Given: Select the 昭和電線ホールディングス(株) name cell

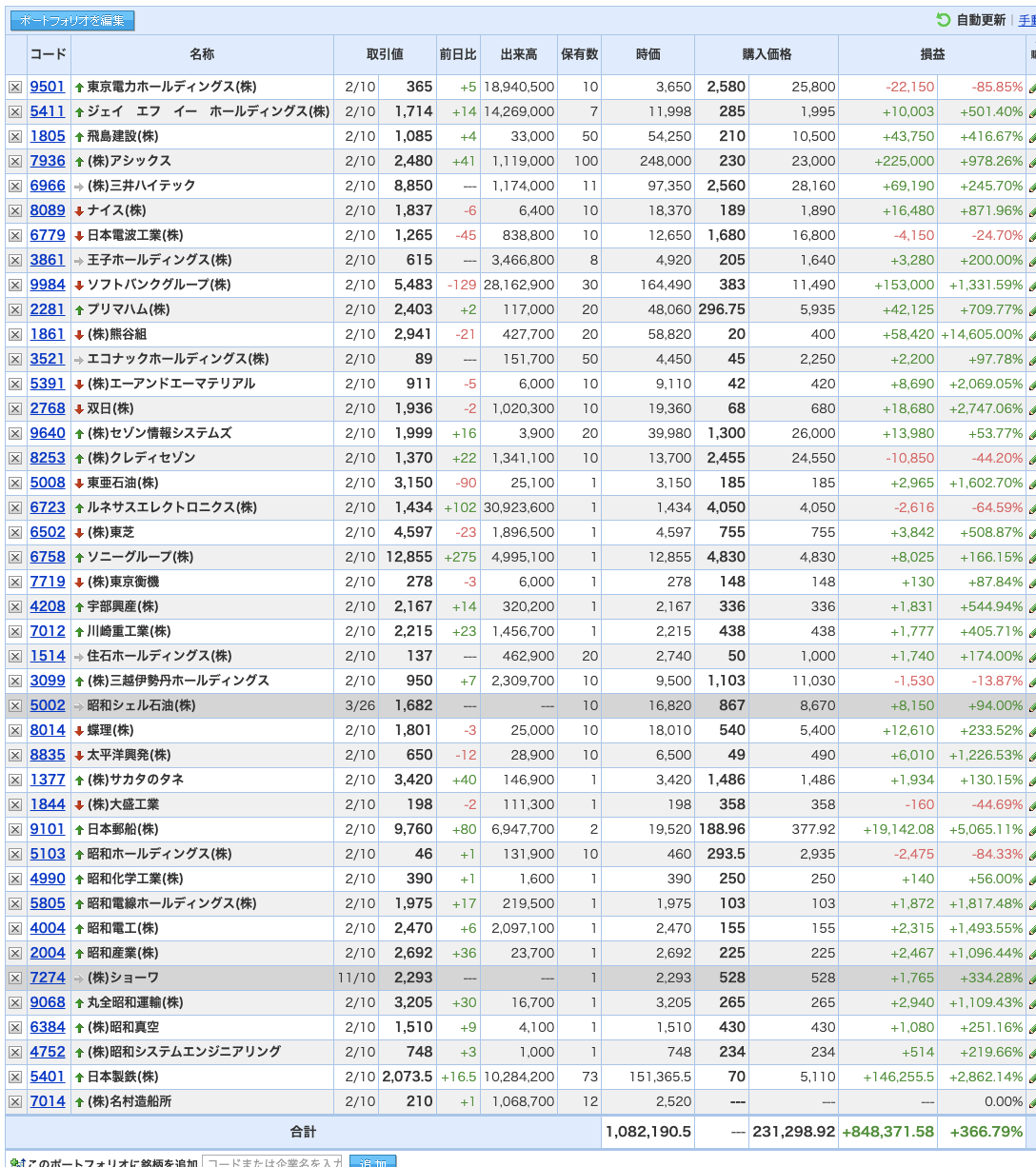Looking at the screenshot, I should 202,903.
